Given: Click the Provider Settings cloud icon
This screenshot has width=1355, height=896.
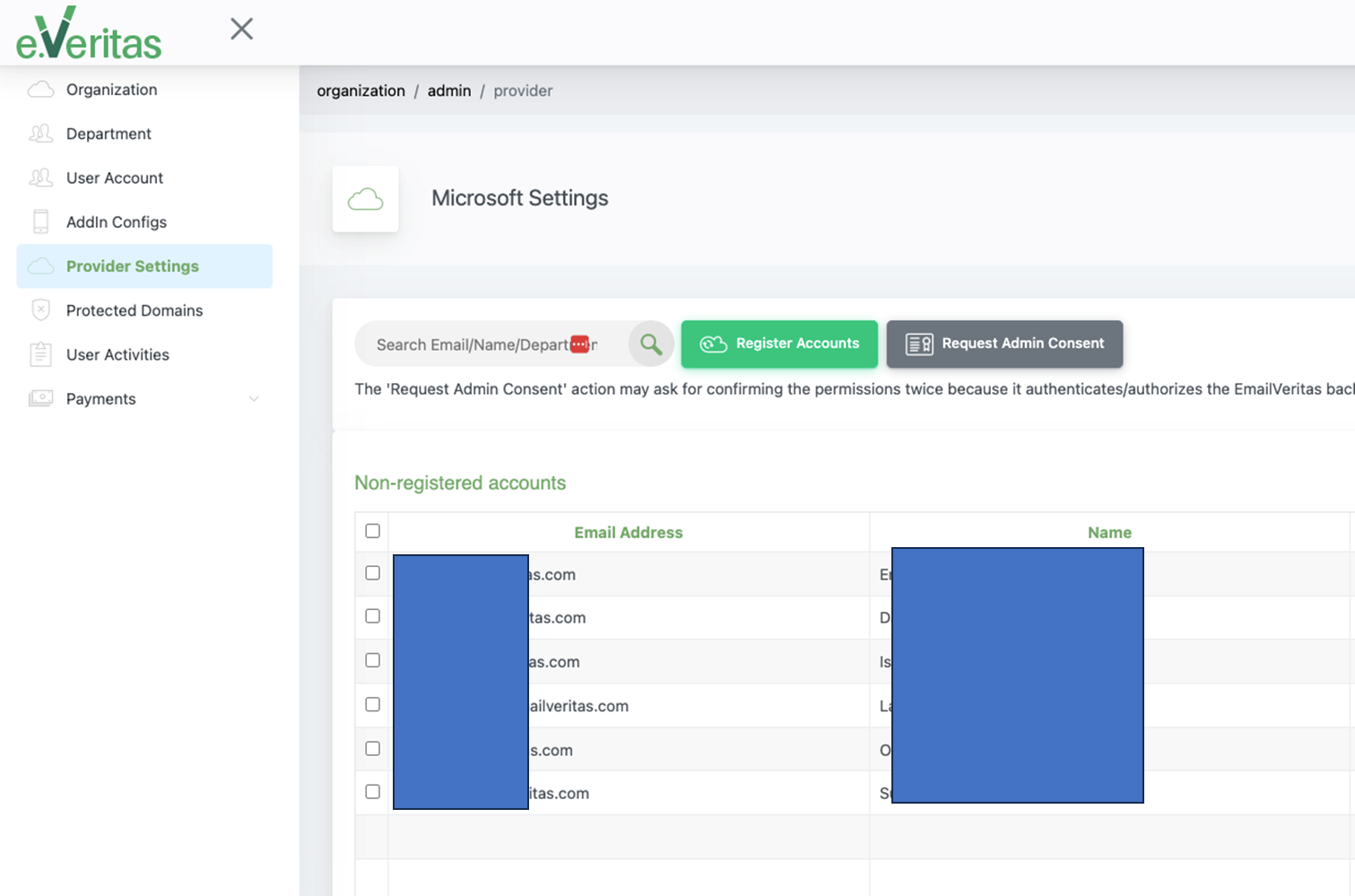Looking at the screenshot, I should tap(40, 266).
